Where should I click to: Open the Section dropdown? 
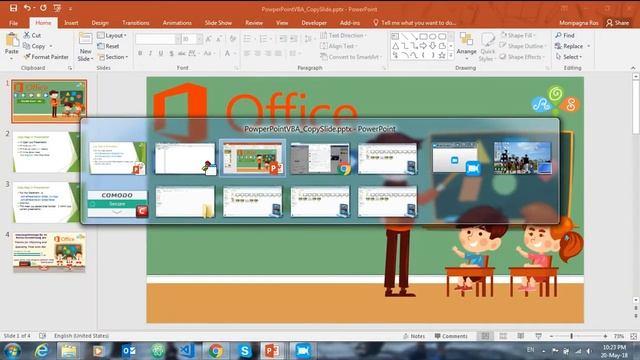pyautogui.click(x=113, y=57)
